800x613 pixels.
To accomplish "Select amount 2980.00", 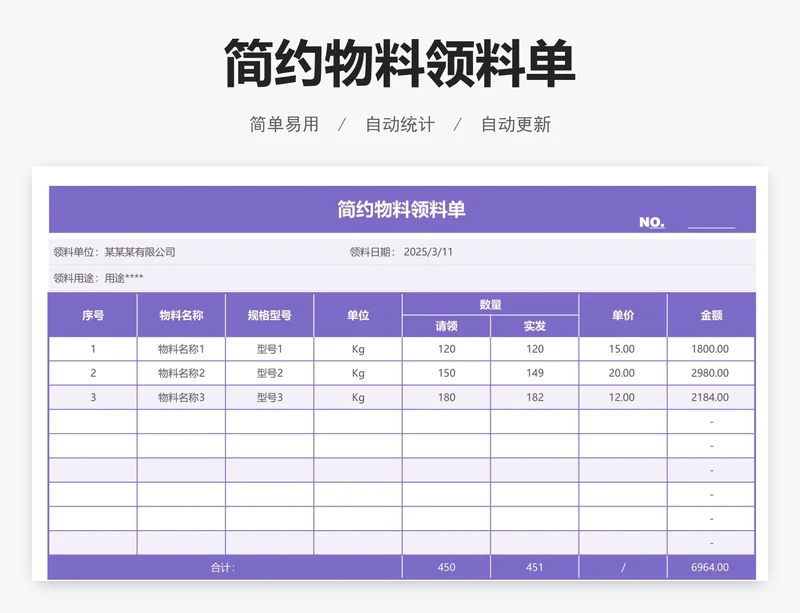I will tap(711, 373).
